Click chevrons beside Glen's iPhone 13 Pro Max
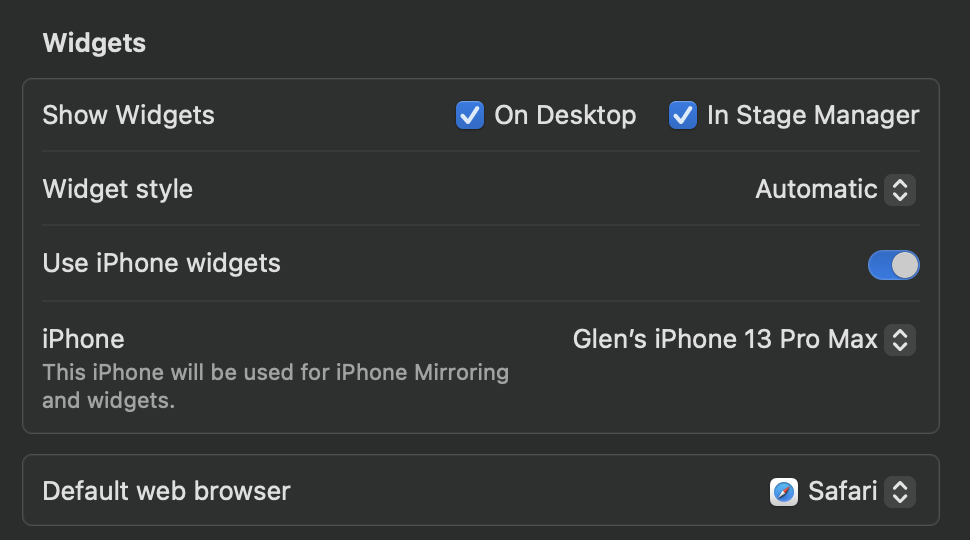The height and width of the screenshot is (540, 970). [x=900, y=340]
